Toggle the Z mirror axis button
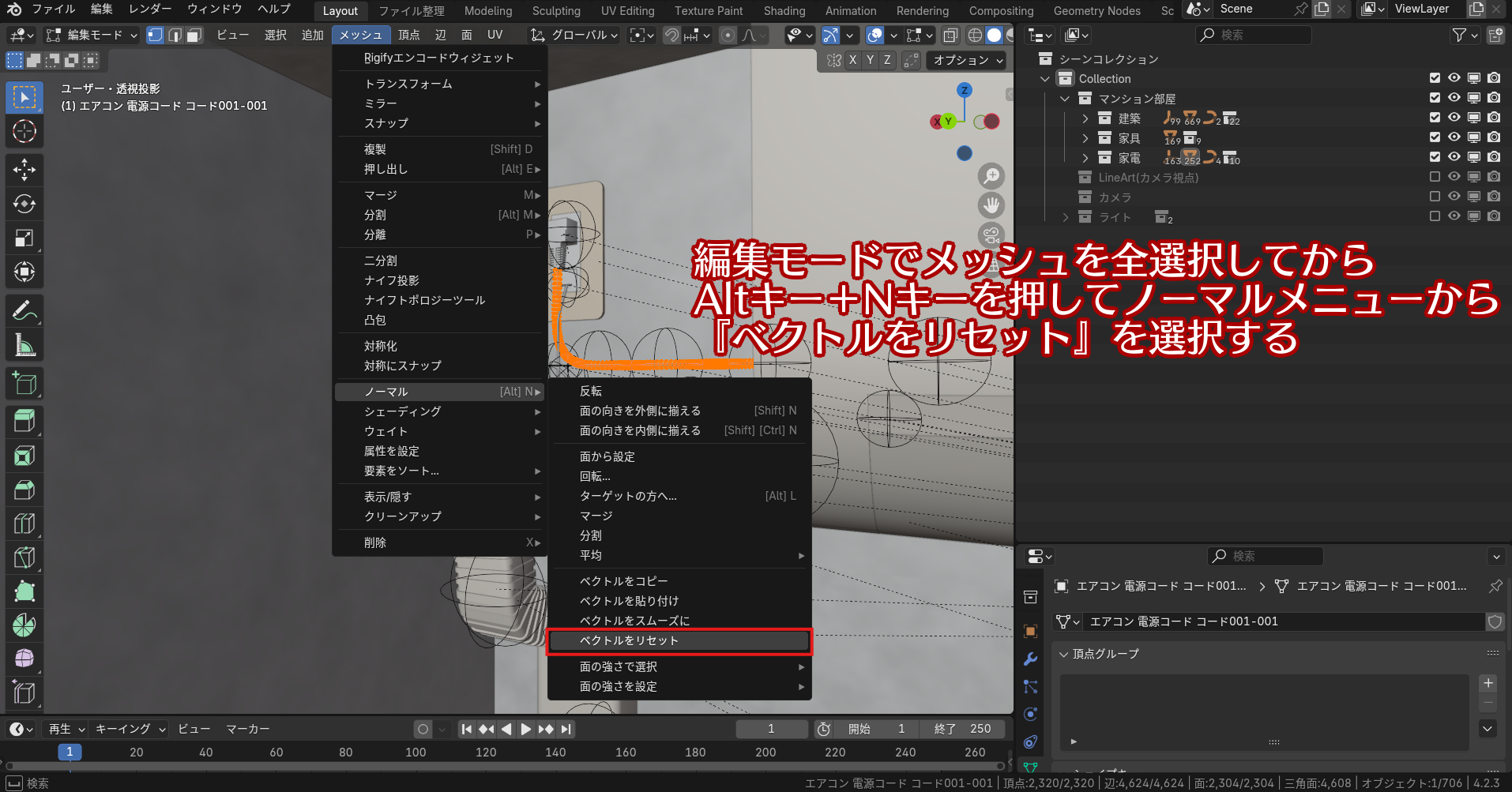Screen dimensions: 1512x792 (888, 60)
